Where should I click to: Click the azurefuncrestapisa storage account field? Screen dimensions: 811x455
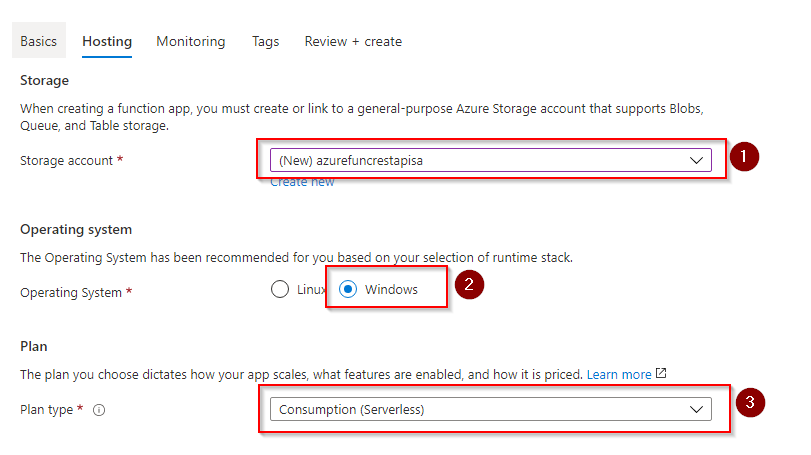490,160
